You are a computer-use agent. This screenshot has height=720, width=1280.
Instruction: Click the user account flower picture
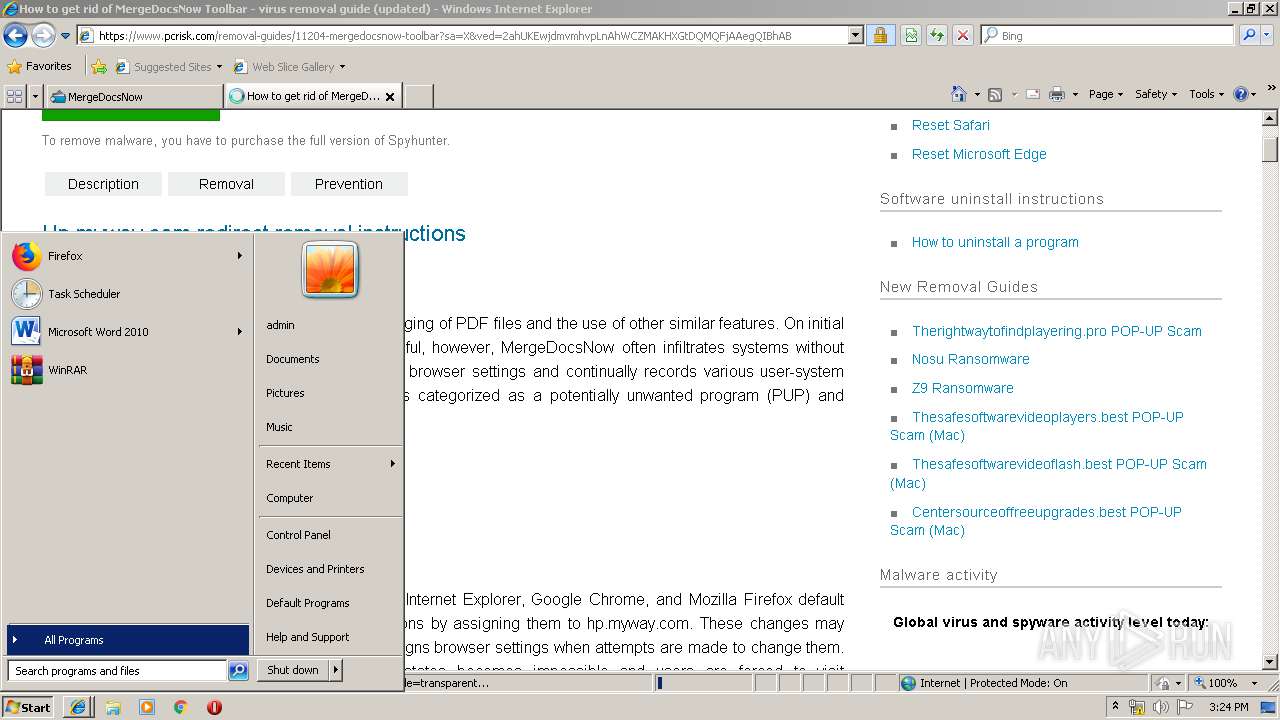click(x=330, y=269)
